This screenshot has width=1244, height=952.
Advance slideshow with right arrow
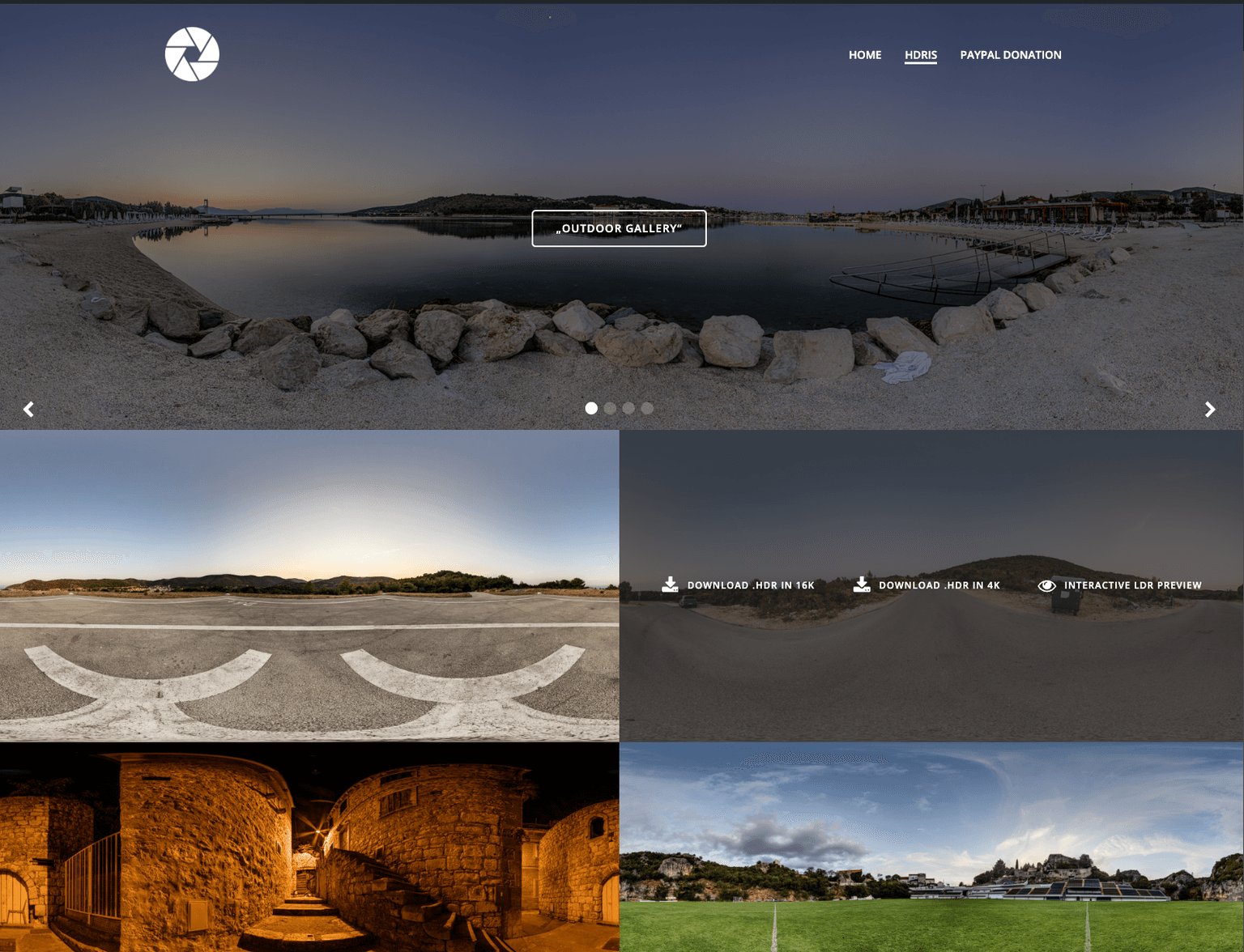pos(1210,410)
